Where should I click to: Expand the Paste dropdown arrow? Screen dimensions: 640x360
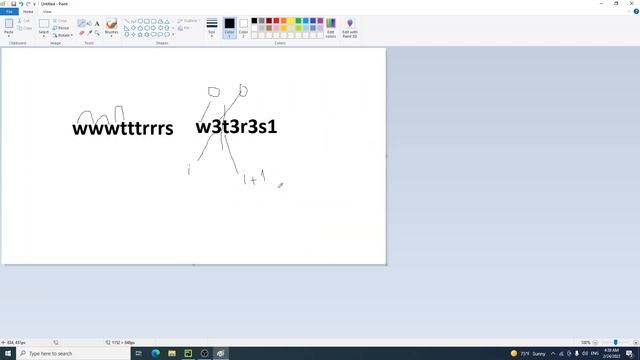tap(9, 36)
